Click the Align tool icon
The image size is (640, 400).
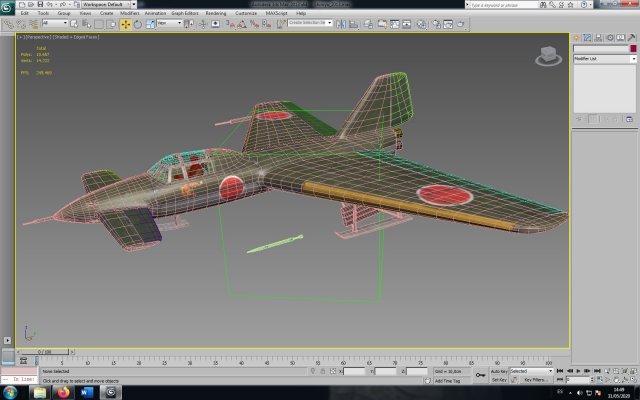[x=353, y=24]
